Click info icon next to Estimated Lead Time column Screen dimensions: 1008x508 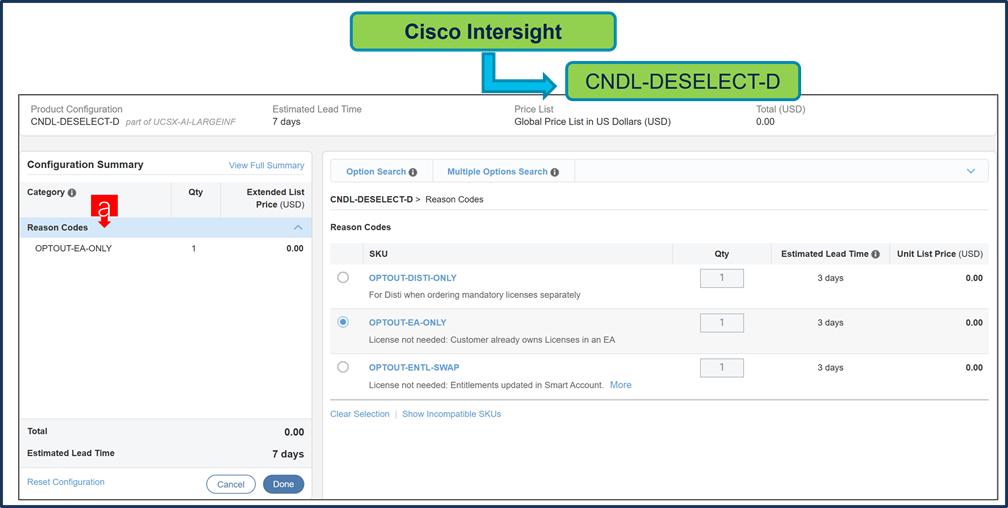[x=875, y=254]
